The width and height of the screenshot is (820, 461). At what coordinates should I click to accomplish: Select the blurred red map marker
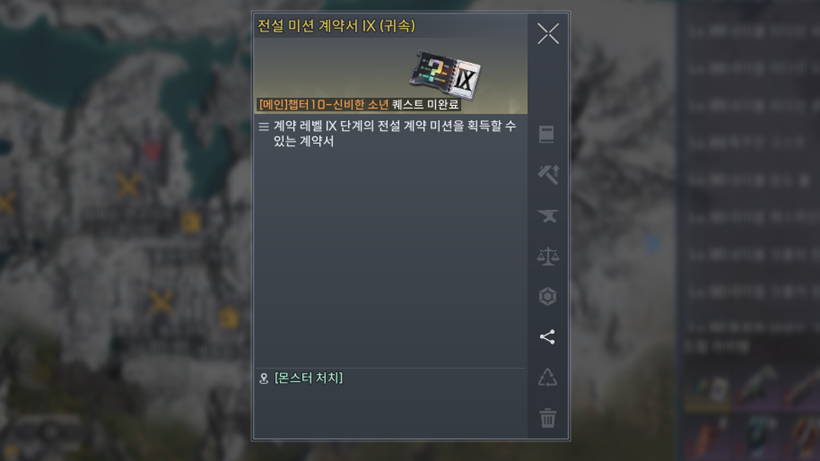(152, 151)
